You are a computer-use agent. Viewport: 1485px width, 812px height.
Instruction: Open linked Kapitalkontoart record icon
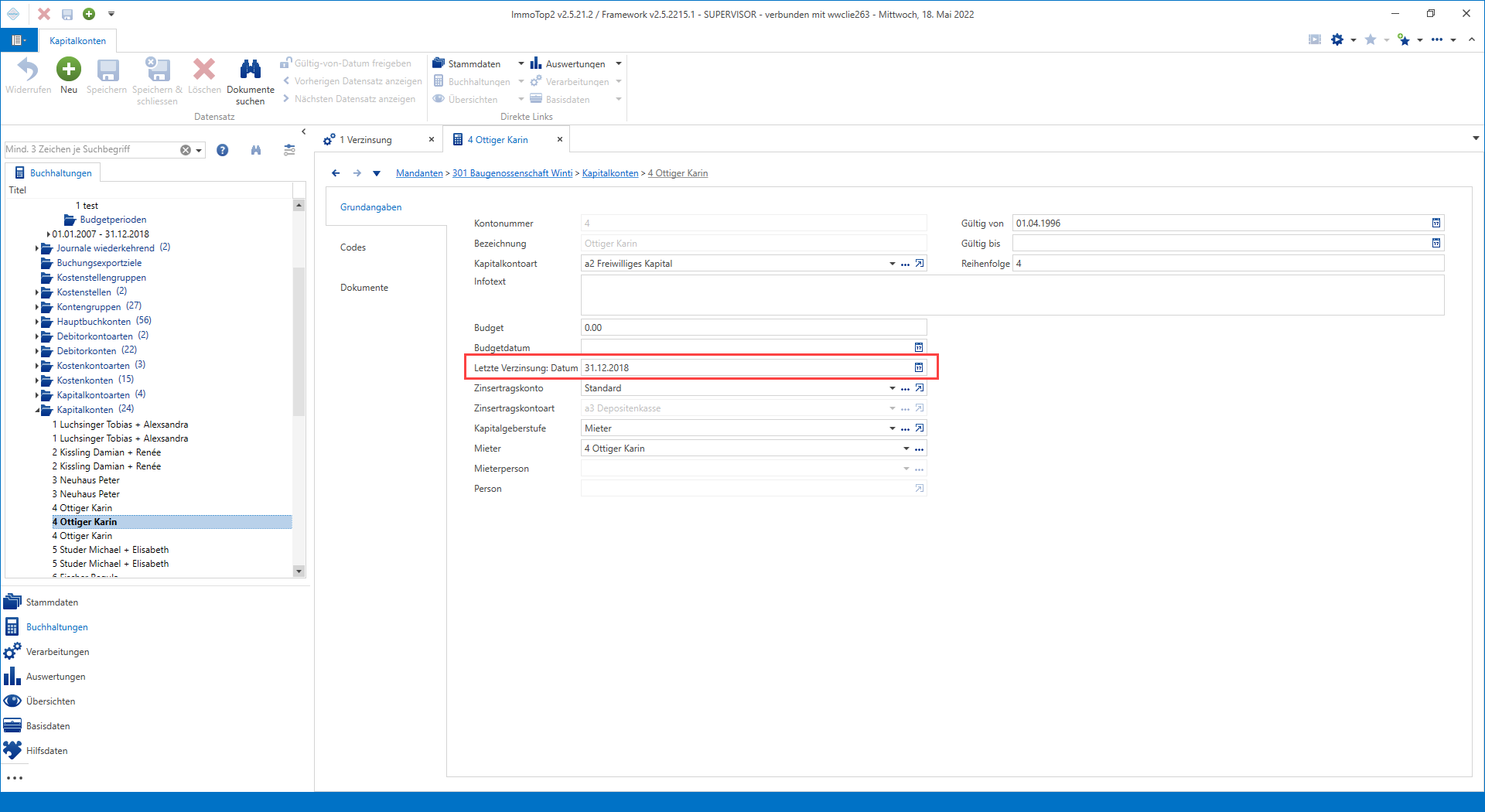[920, 264]
